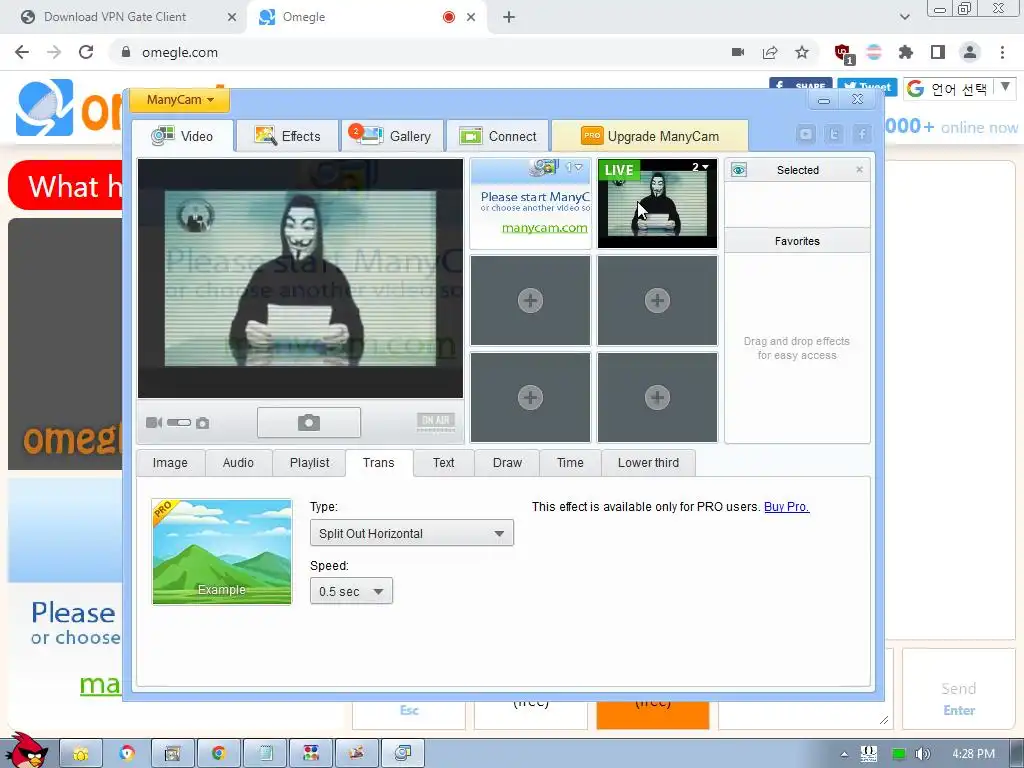Click the ON AIR indicator
Image resolution: width=1024 pixels, height=768 pixels.
point(436,421)
